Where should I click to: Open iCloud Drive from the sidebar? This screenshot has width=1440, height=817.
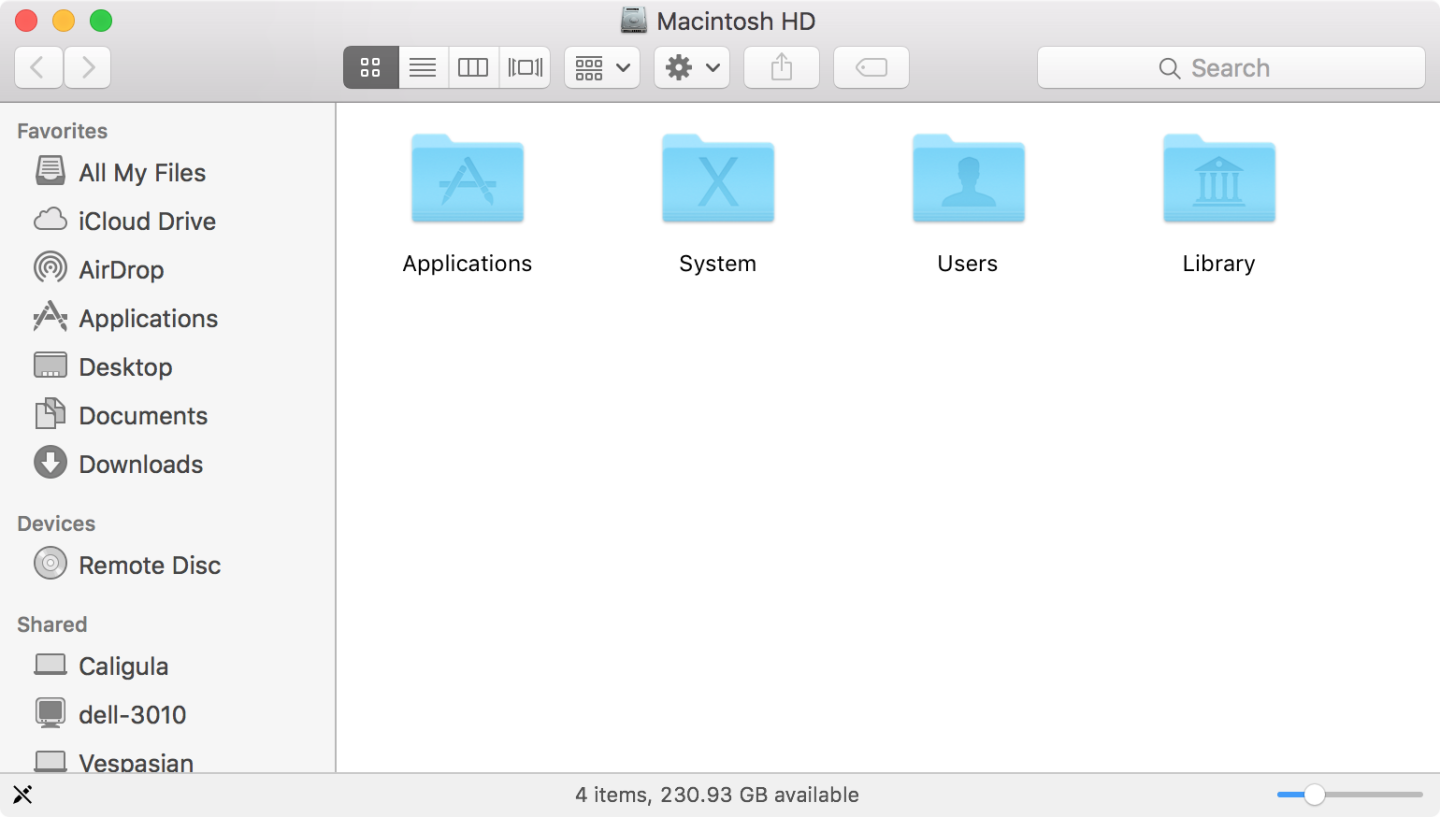point(147,221)
